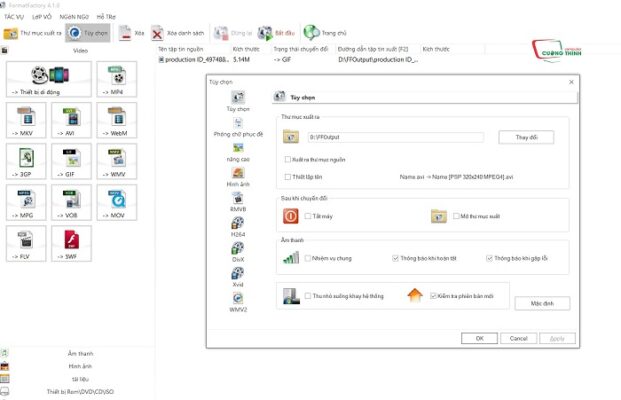The height and width of the screenshot is (400, 621).
Task: Select the WebM conversion format
Action: pos(117,120)
